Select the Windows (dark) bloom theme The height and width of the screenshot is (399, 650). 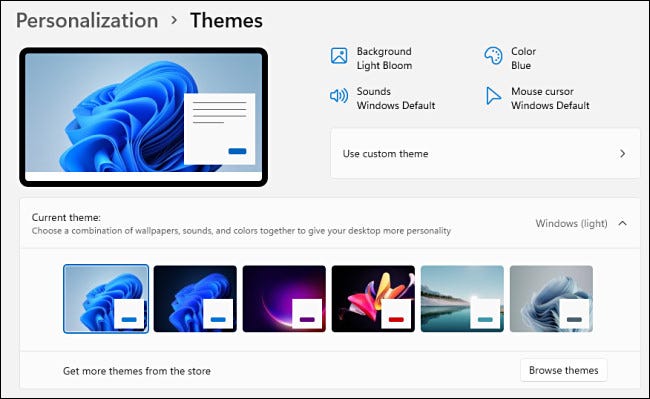pyautogui.click(x=195, y=299)
